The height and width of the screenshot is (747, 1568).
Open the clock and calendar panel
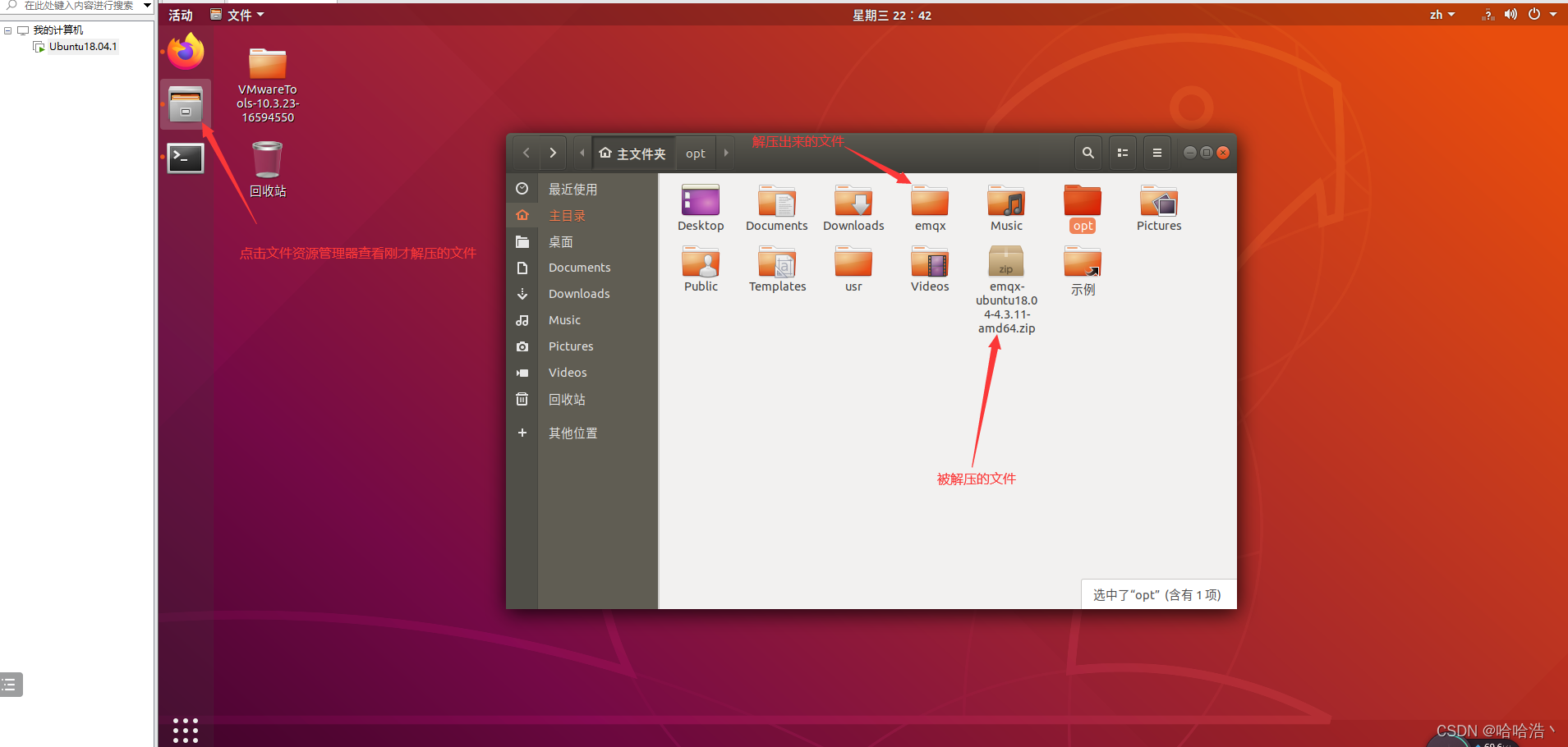(x=891, y=15)
